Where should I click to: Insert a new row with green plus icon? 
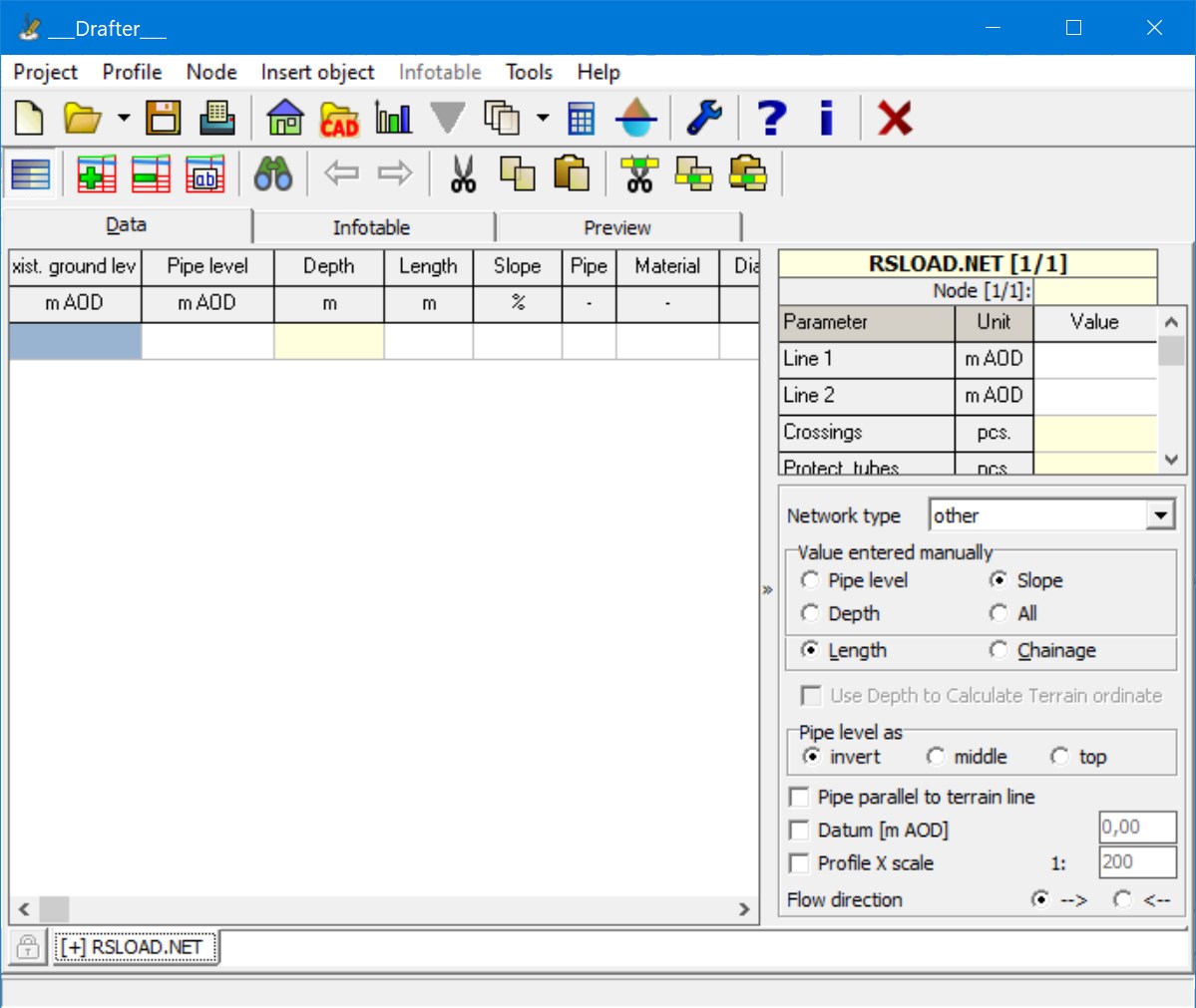click(94, 172)
